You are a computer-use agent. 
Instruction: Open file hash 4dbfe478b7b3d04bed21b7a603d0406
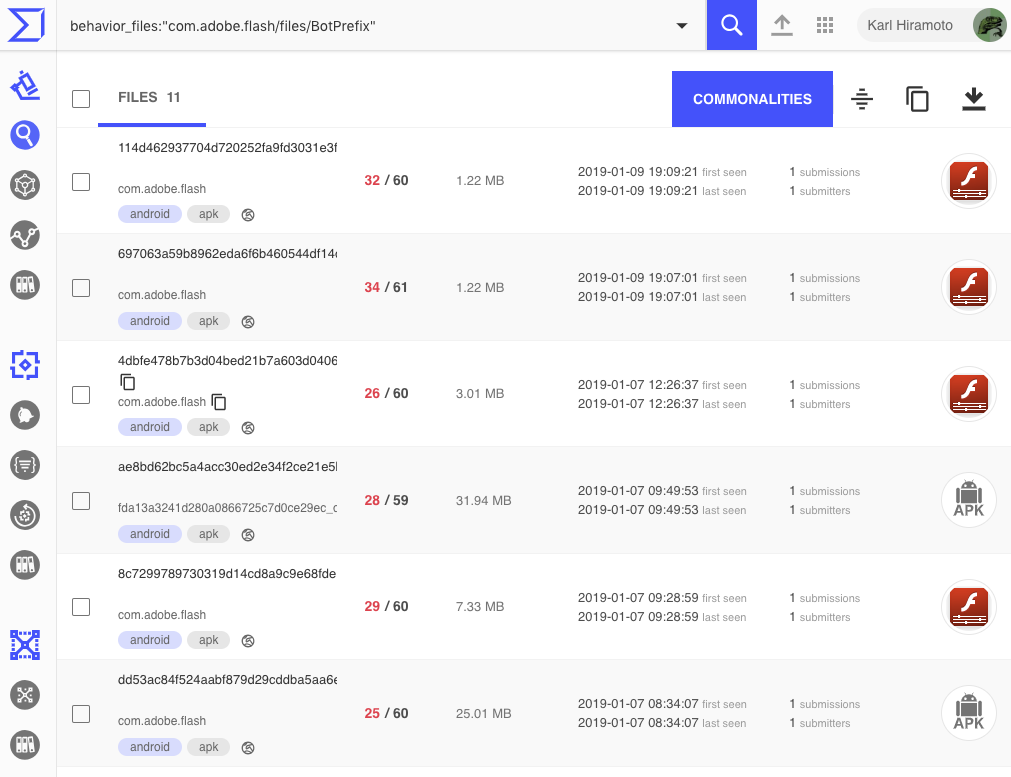(227, 360)
